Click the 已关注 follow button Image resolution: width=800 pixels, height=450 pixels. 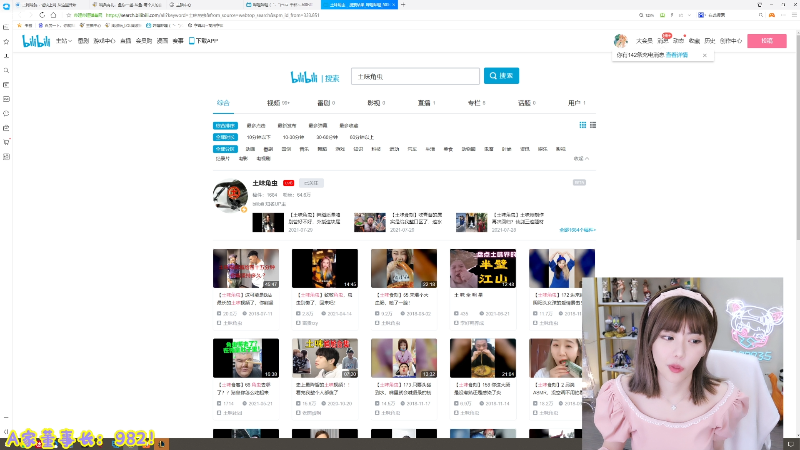(x=311, y=183)
